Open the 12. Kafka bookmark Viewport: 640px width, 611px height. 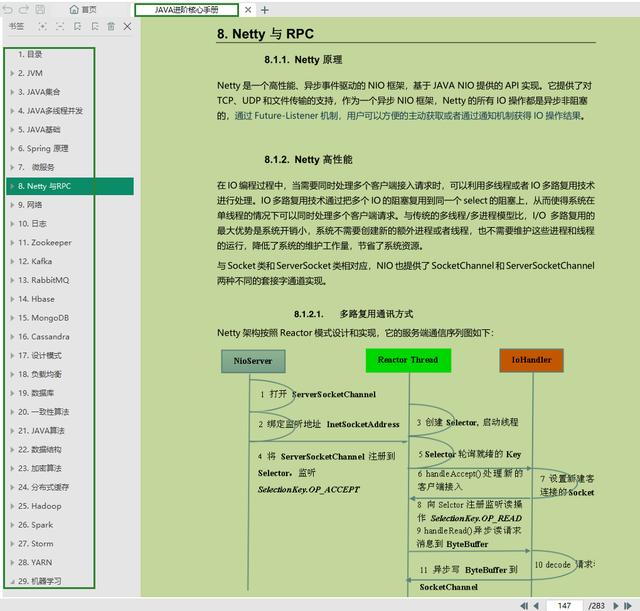click(35, 261)
